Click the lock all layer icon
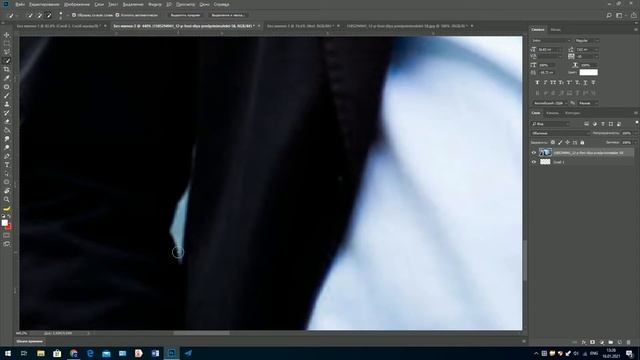 tap(582, 142)
